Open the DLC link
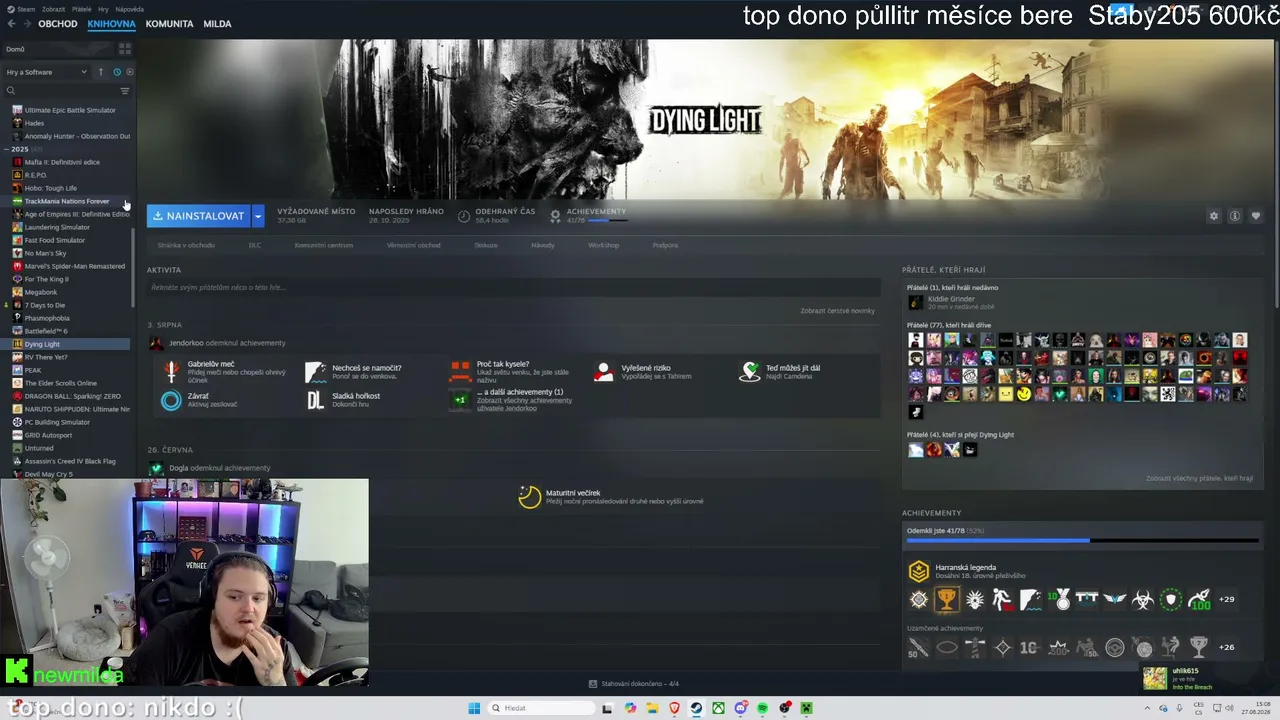1280x720 pixels. pos(255,245)
